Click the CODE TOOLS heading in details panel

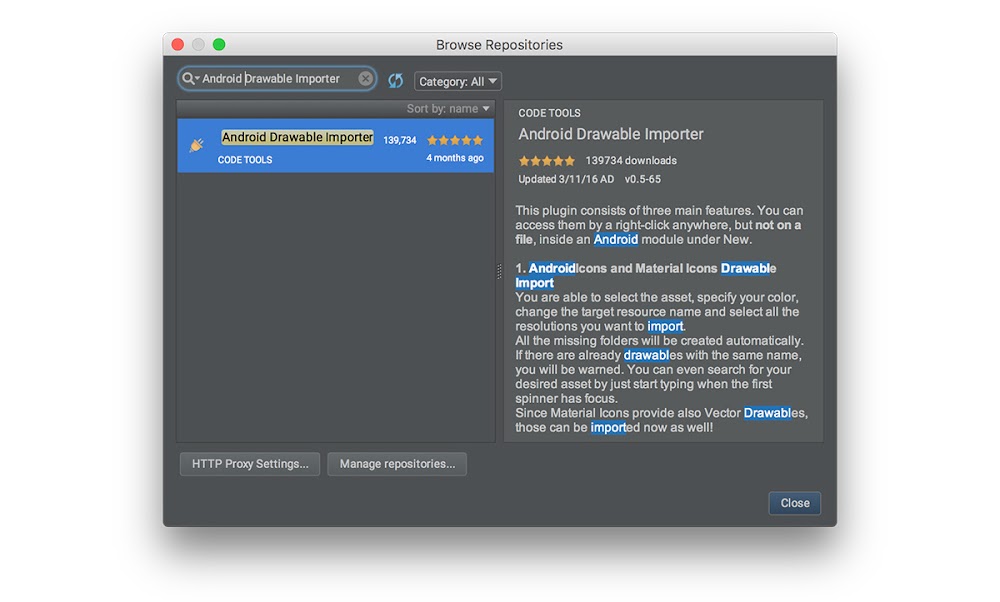(x=549, y=113)
